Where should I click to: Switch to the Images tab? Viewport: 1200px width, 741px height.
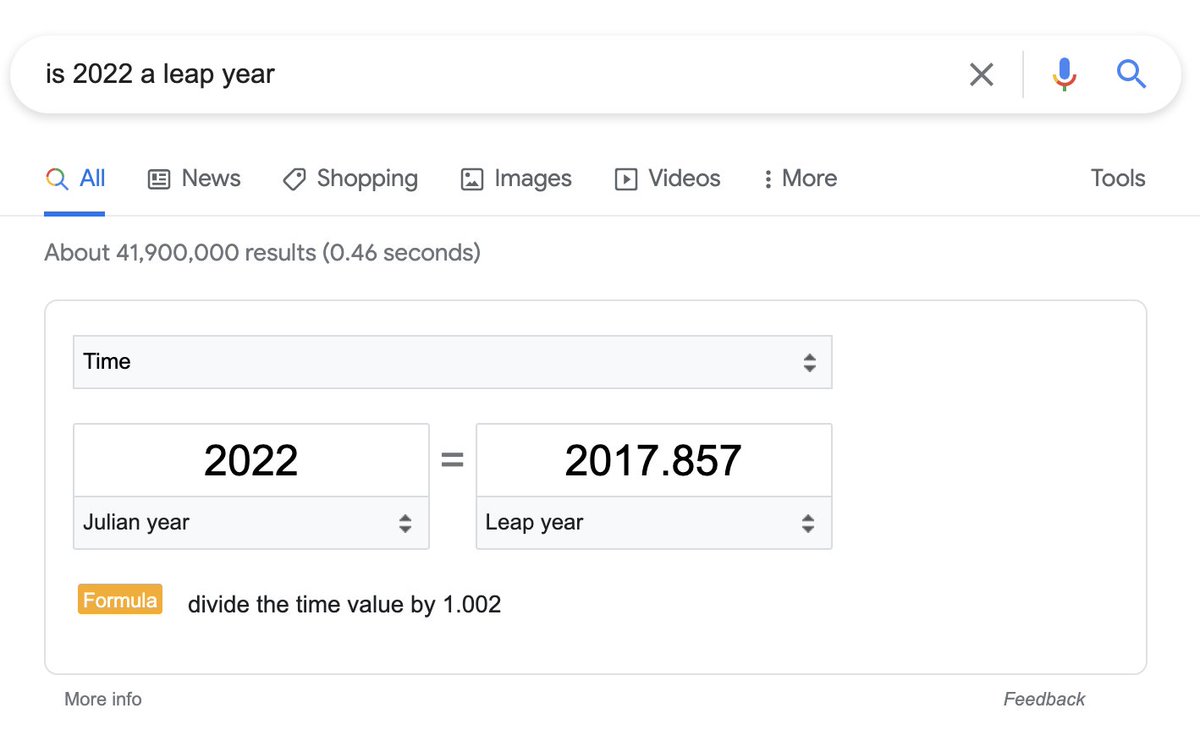click(516, 179)
